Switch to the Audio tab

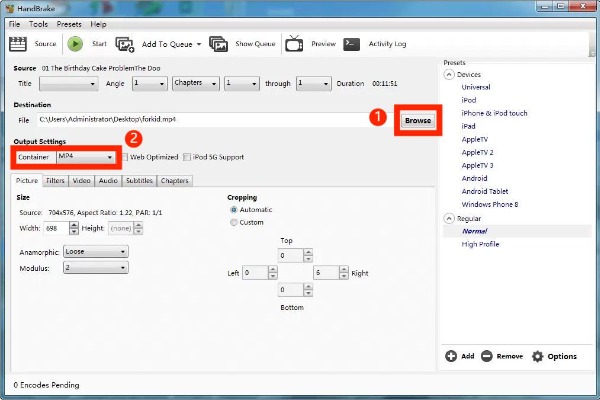click(x=108, y=181)
